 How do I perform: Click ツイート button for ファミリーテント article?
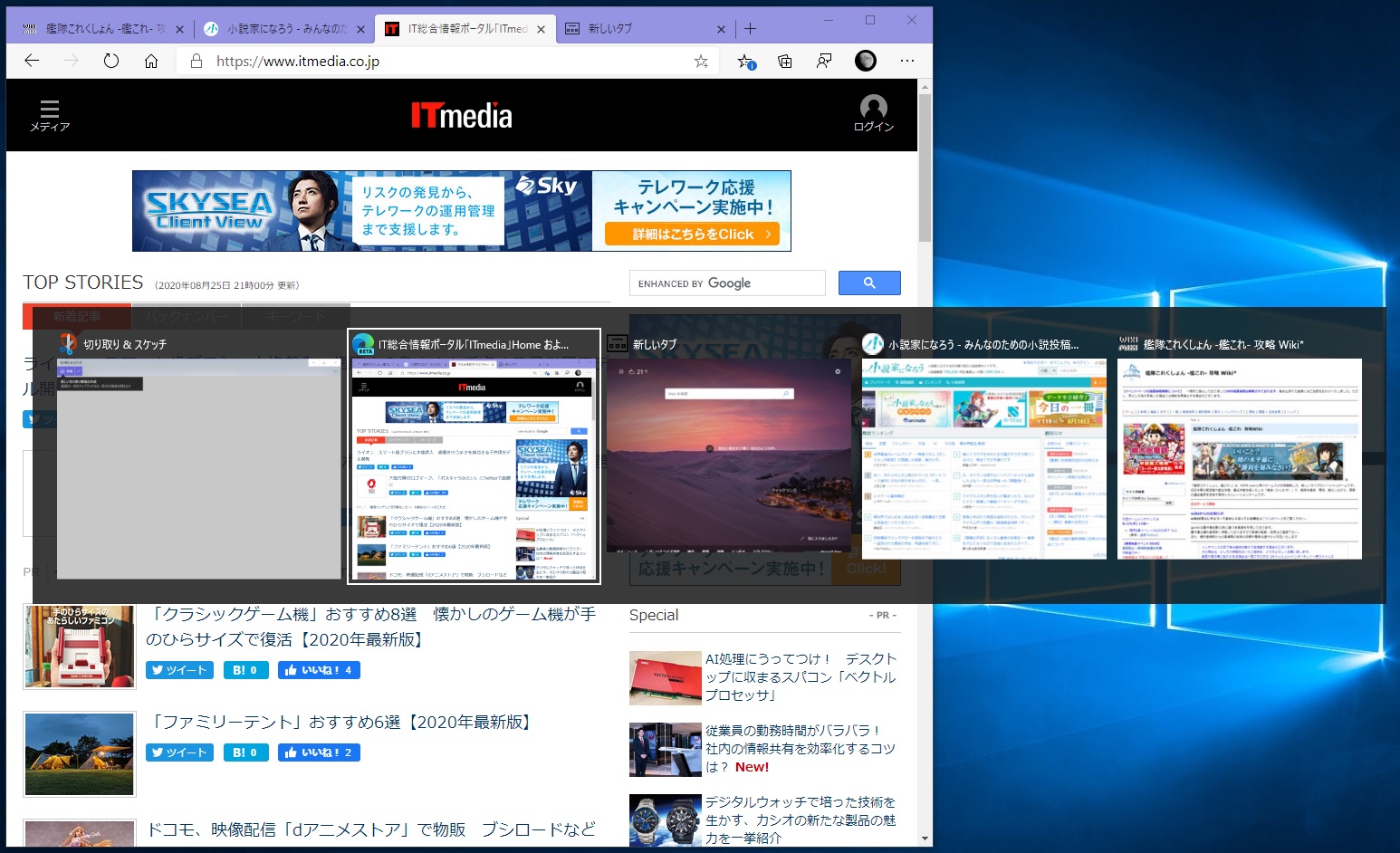pyautogui.click(x=180, y=752)
